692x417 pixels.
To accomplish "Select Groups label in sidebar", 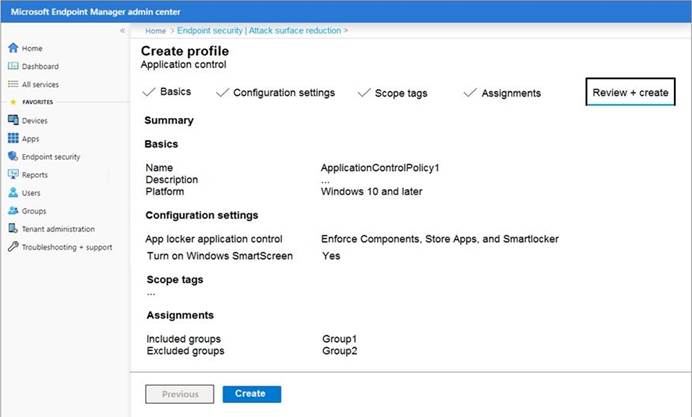I will coord(34,211).
